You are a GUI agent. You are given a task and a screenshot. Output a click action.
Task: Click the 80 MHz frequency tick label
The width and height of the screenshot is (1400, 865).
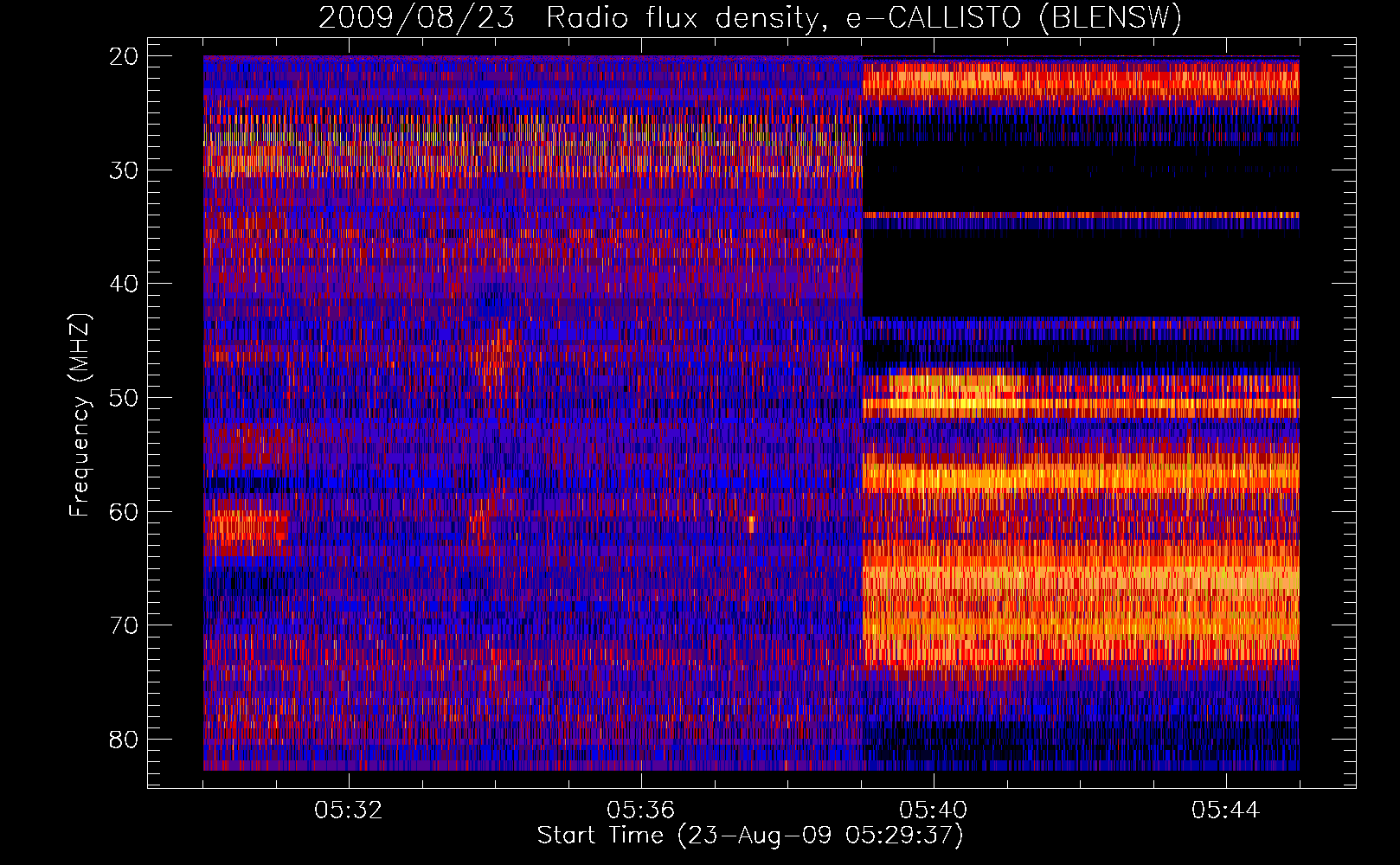click(x=125, y=740)
